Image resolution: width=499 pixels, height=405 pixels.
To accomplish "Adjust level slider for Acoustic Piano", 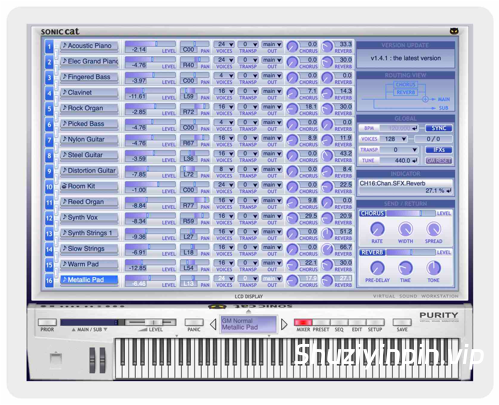I will tap(150, 44).
